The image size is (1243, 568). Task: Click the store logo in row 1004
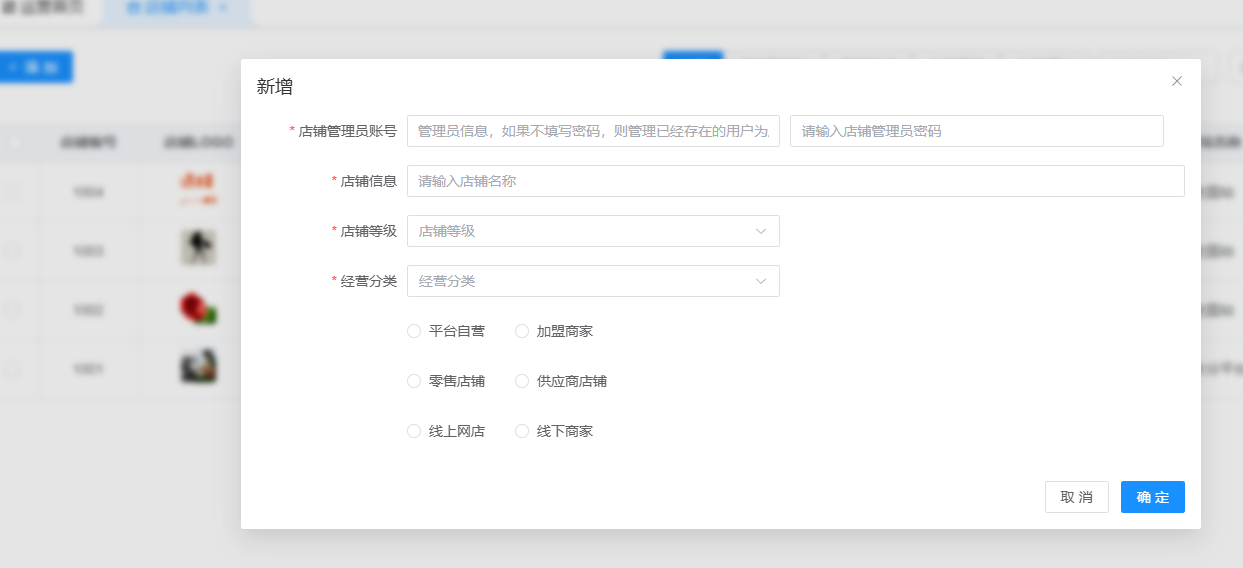click(x=198, y=189)
